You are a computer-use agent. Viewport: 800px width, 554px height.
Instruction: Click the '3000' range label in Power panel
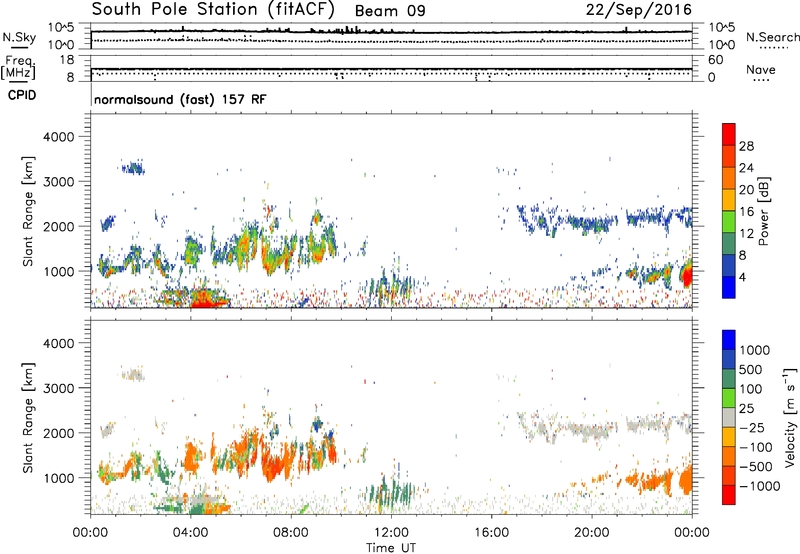(x=58, y=182)
